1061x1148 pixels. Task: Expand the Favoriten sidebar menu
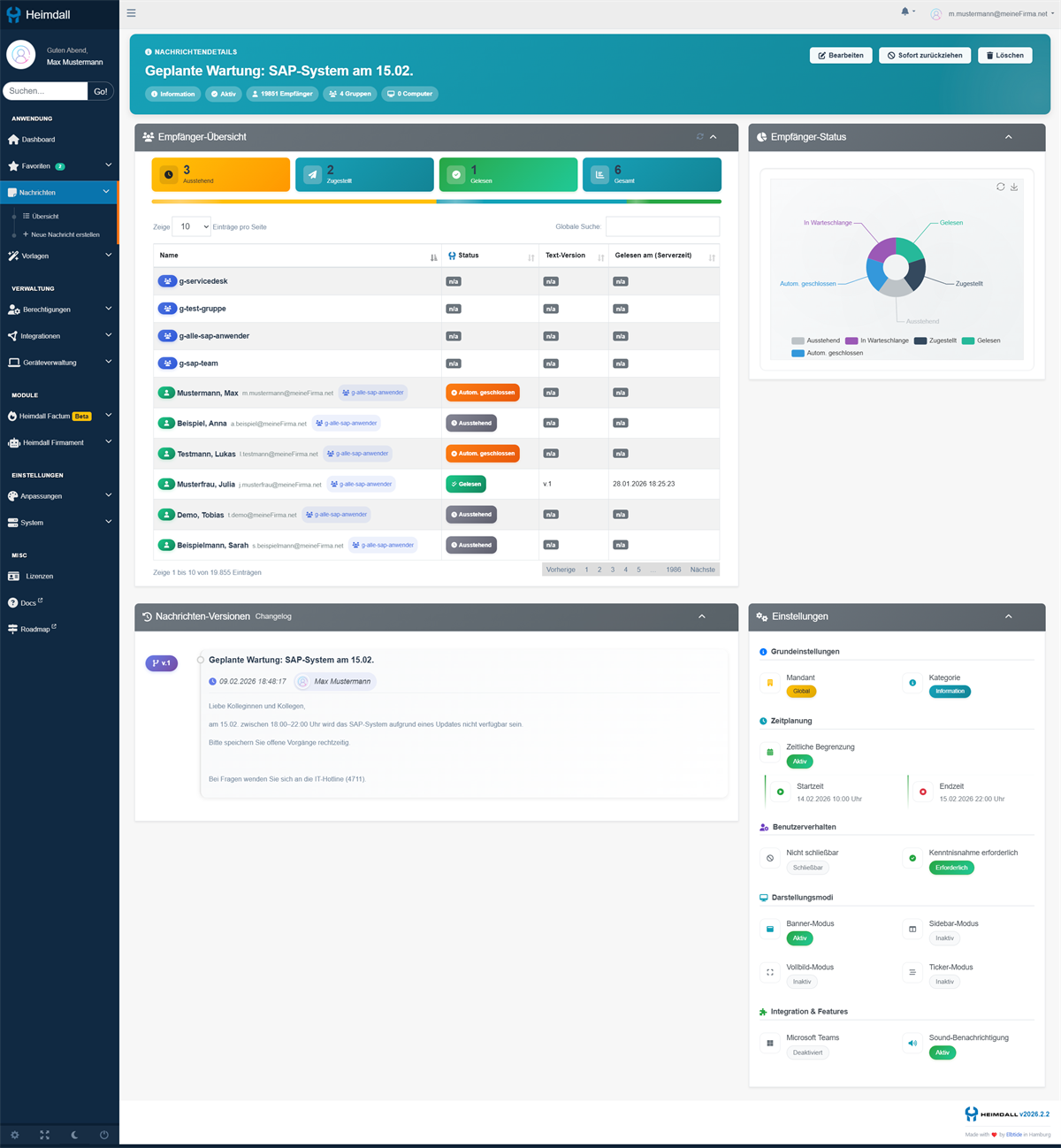click(x=59, y=166)
